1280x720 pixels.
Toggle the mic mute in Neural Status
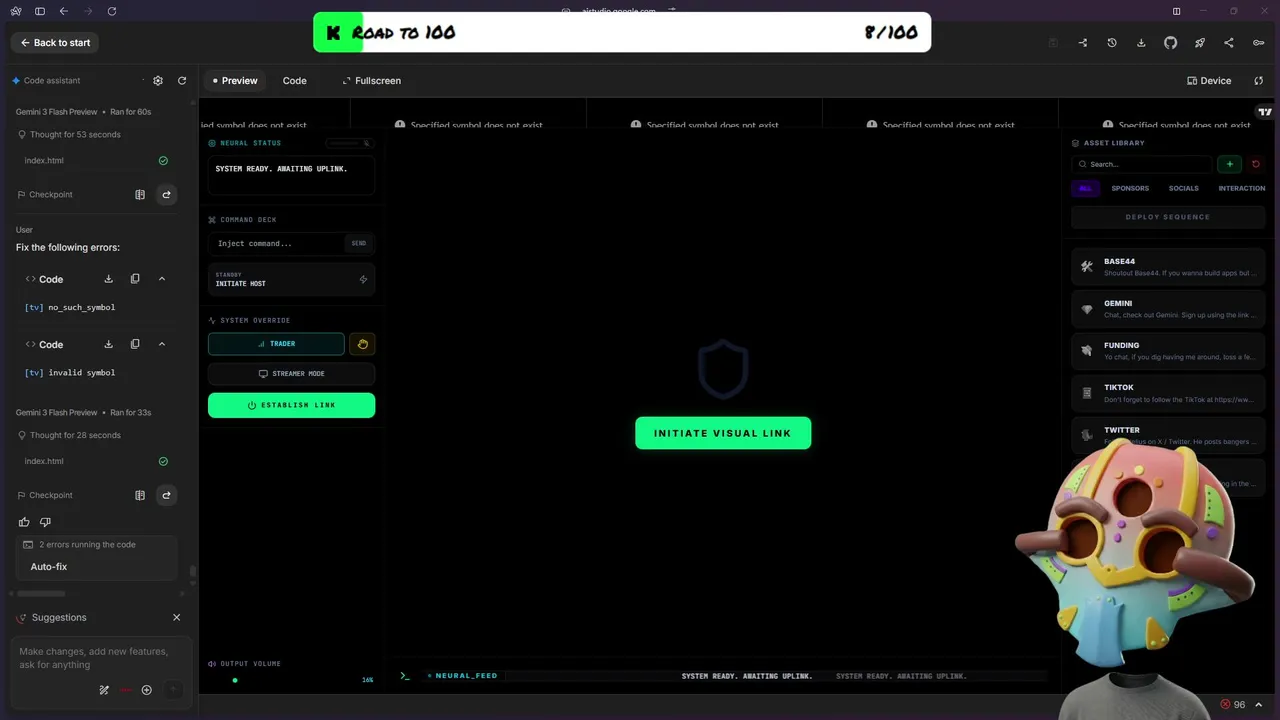[x=366, y=143]
